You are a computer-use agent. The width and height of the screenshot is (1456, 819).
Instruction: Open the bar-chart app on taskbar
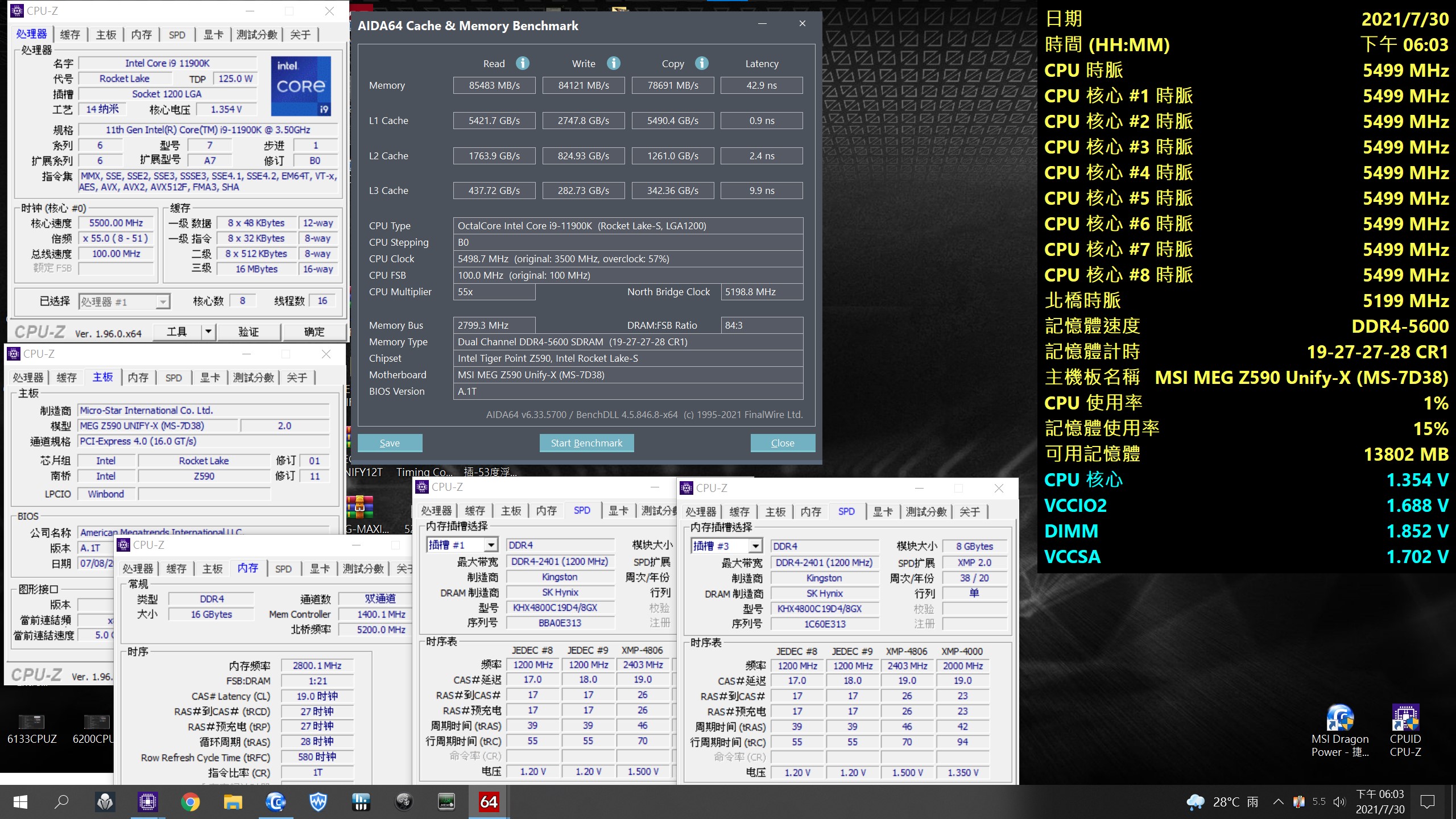click(x=361, y=802)
